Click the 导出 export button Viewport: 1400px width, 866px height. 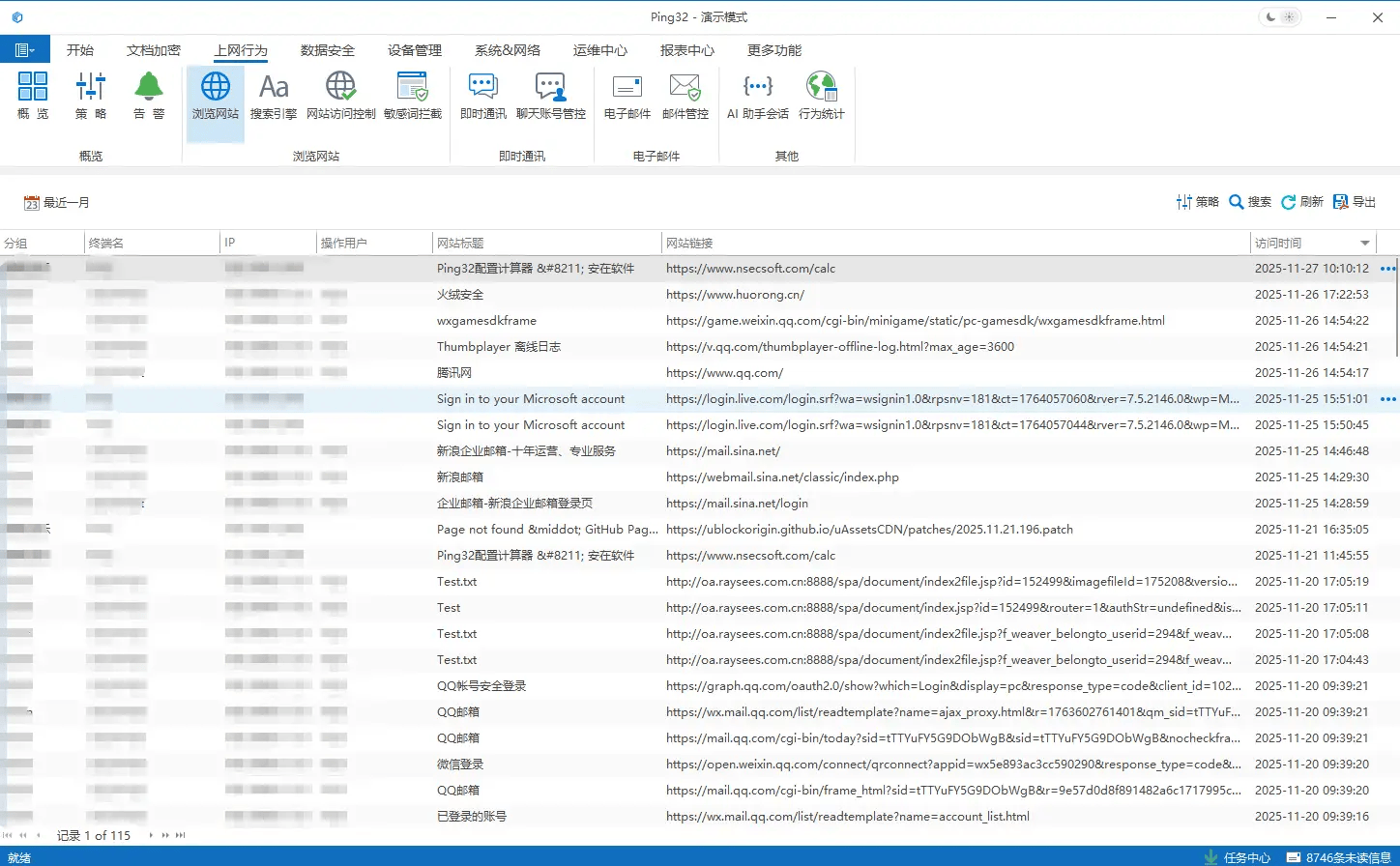(1355, 202)
